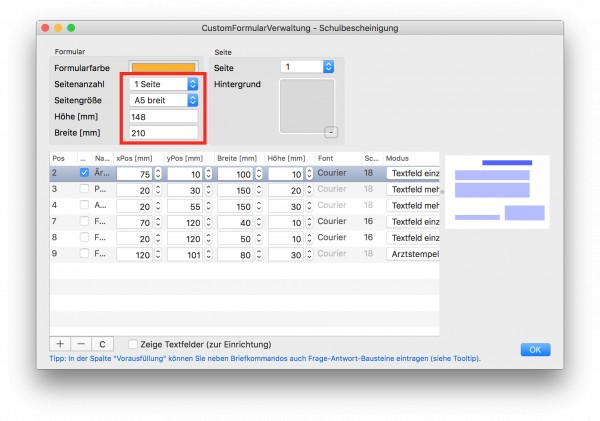Adjust yPos stepper in row 3
This screenshot has width=600, height=421.
click(x=208, y=190)
